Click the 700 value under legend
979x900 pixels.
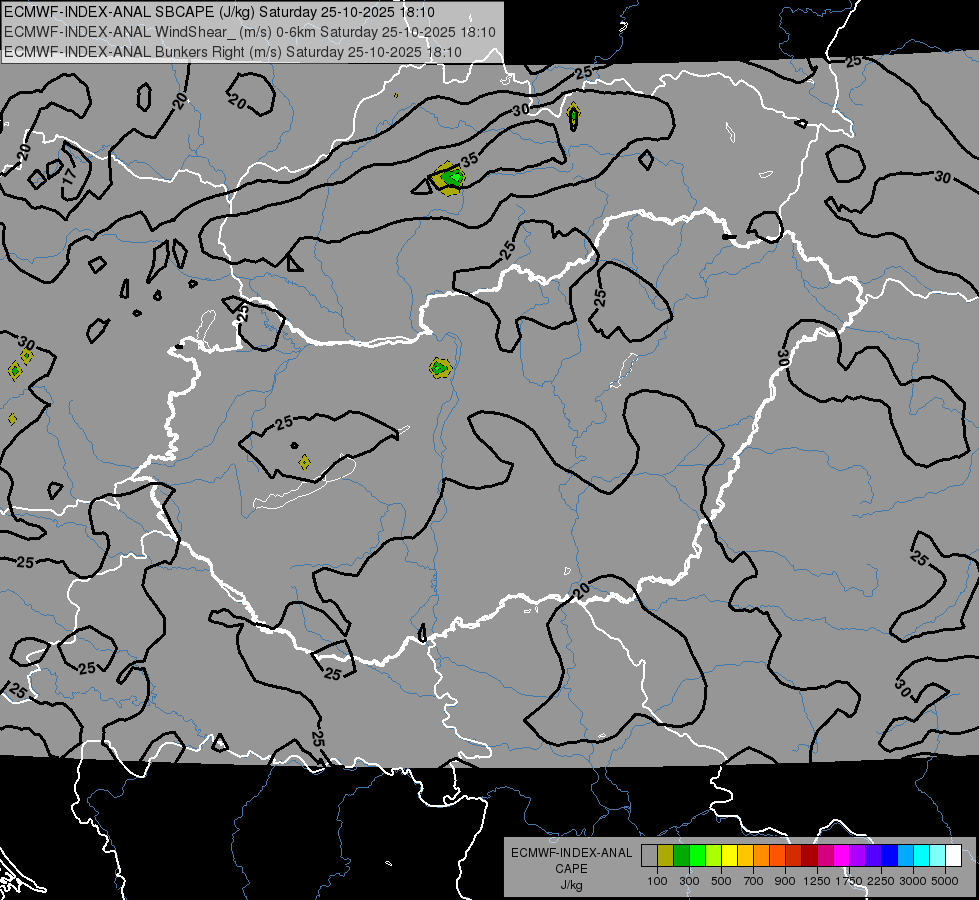pyautogui.click(x=754, y=881)
